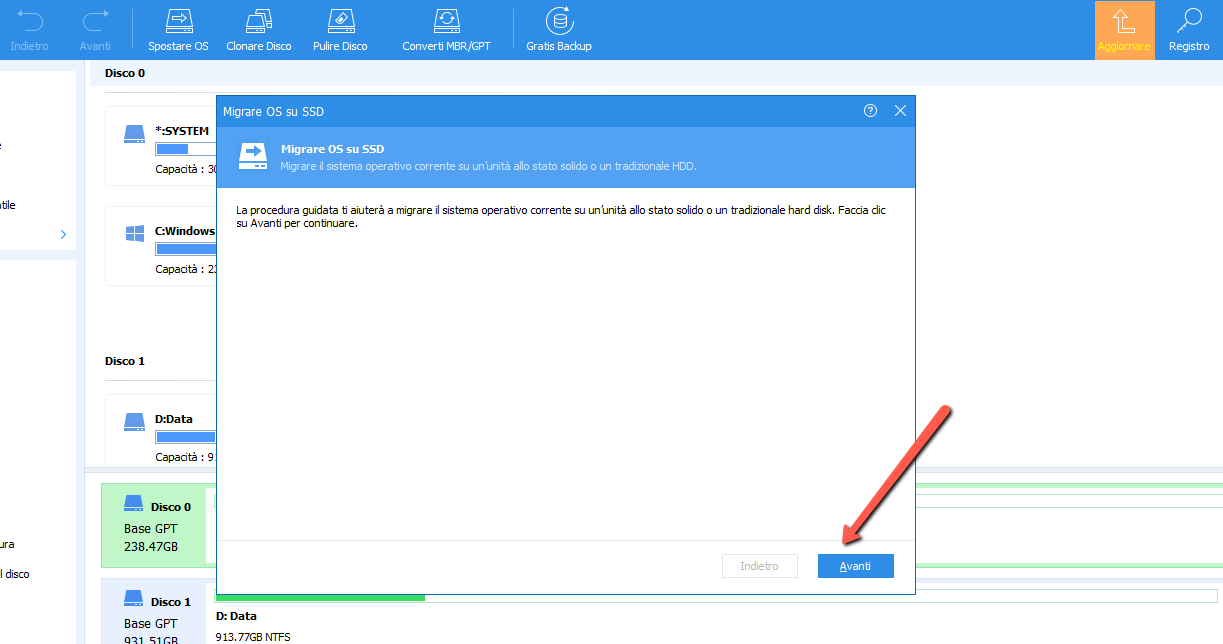Close the Migrare OS su SSD dialog

[900, 111]
